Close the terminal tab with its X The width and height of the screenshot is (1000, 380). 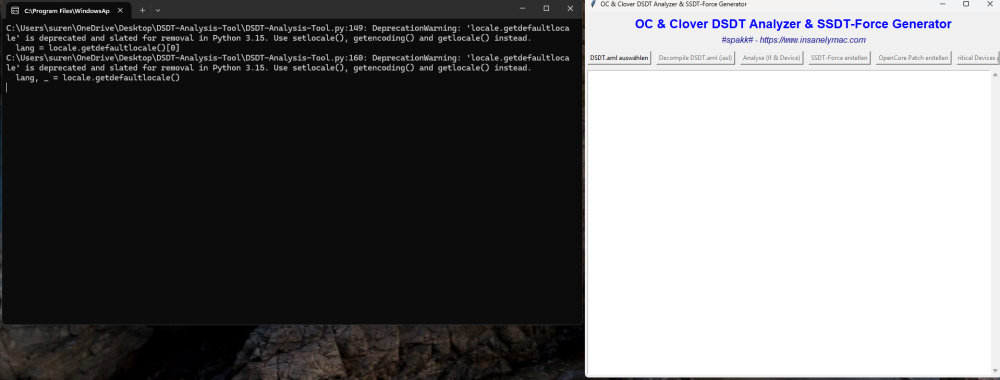[x=120, y=11]
